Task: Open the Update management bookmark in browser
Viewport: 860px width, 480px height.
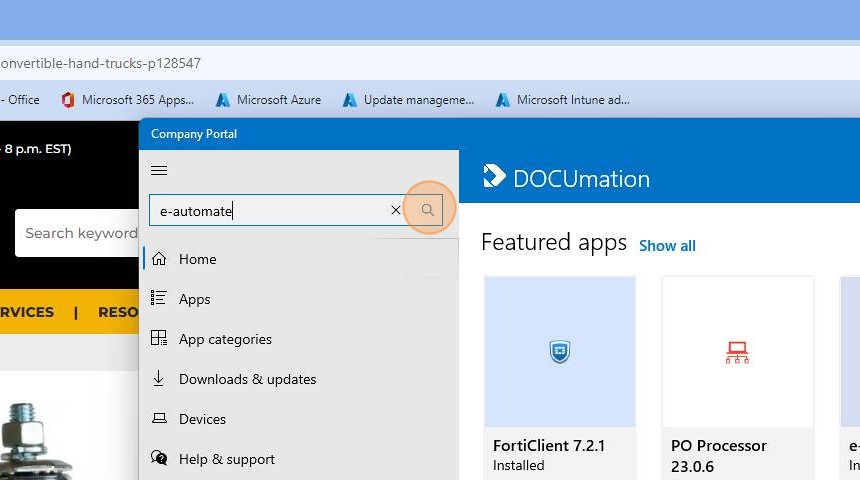Action: coord(408,100)
